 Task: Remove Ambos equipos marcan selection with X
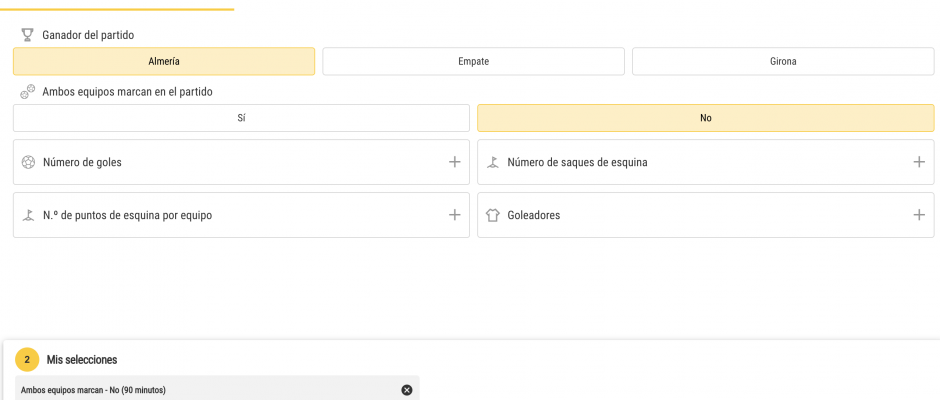[x=406, y=390]
